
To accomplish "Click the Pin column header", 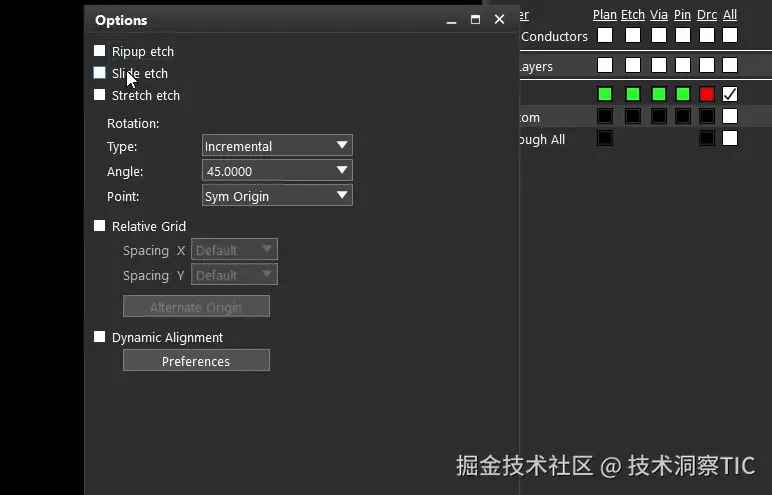I will pyautogui.click(x=682, y=15).
